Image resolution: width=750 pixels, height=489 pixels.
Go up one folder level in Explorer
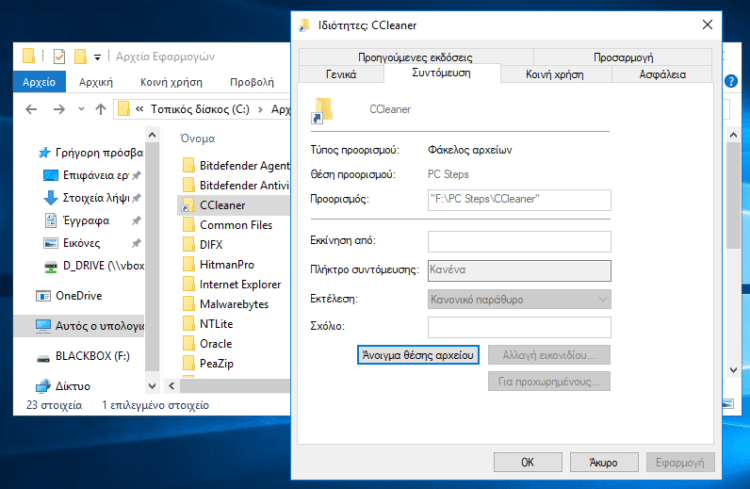100,110
